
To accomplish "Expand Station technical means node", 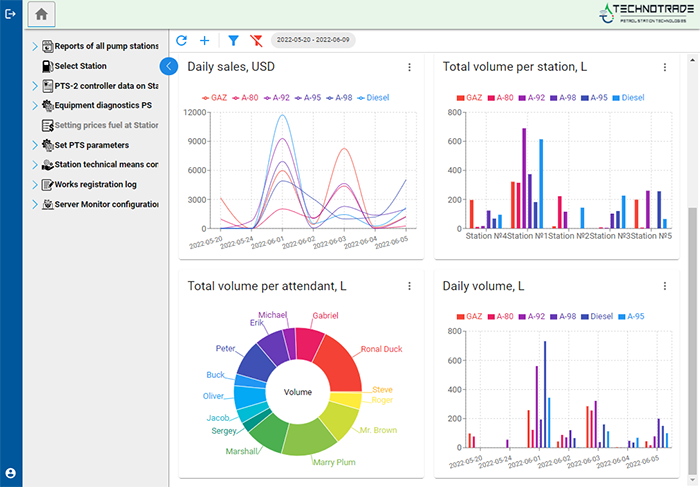I will pyautogui.click(x=35, y=165).
